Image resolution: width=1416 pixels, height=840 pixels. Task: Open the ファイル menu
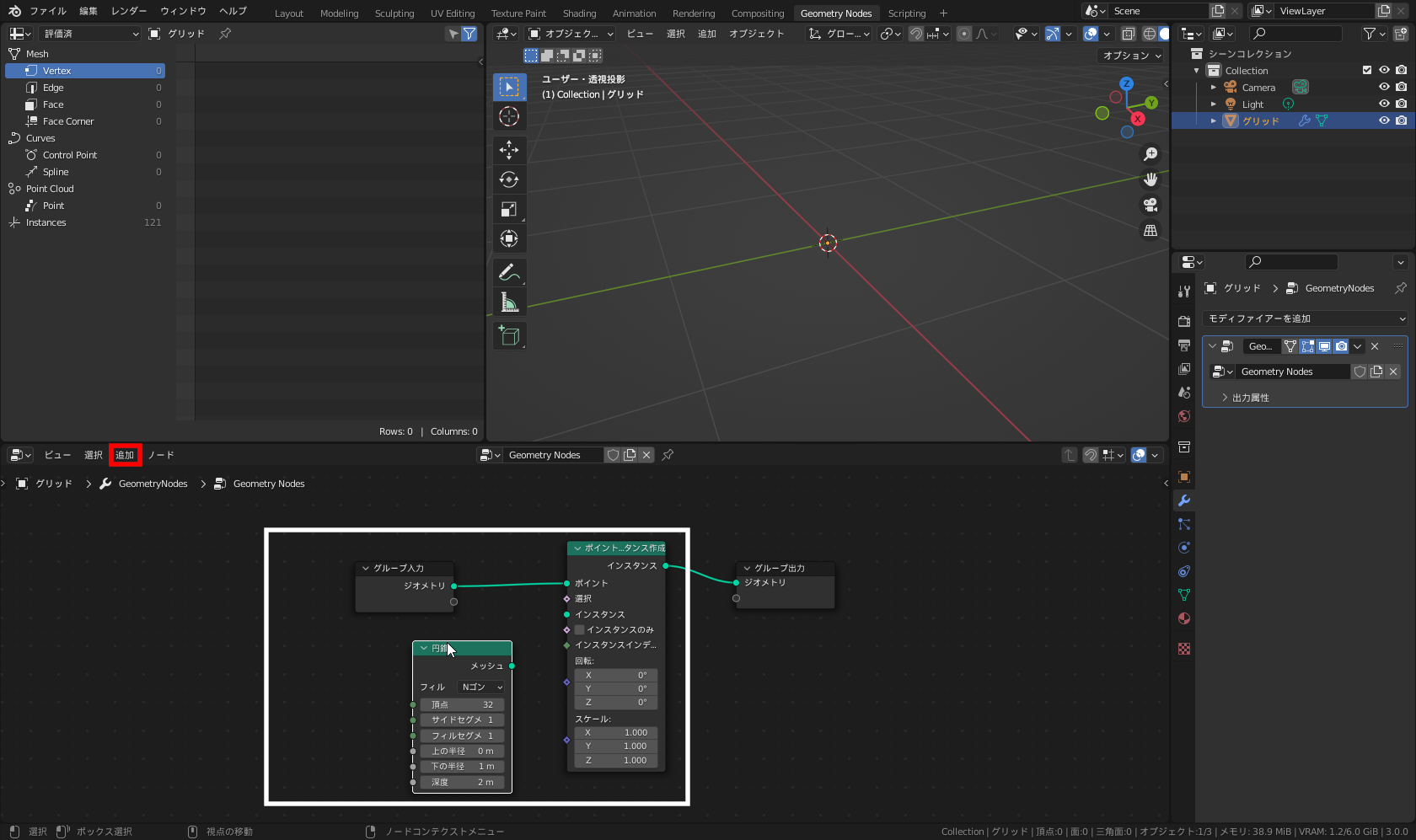[48, 11]
